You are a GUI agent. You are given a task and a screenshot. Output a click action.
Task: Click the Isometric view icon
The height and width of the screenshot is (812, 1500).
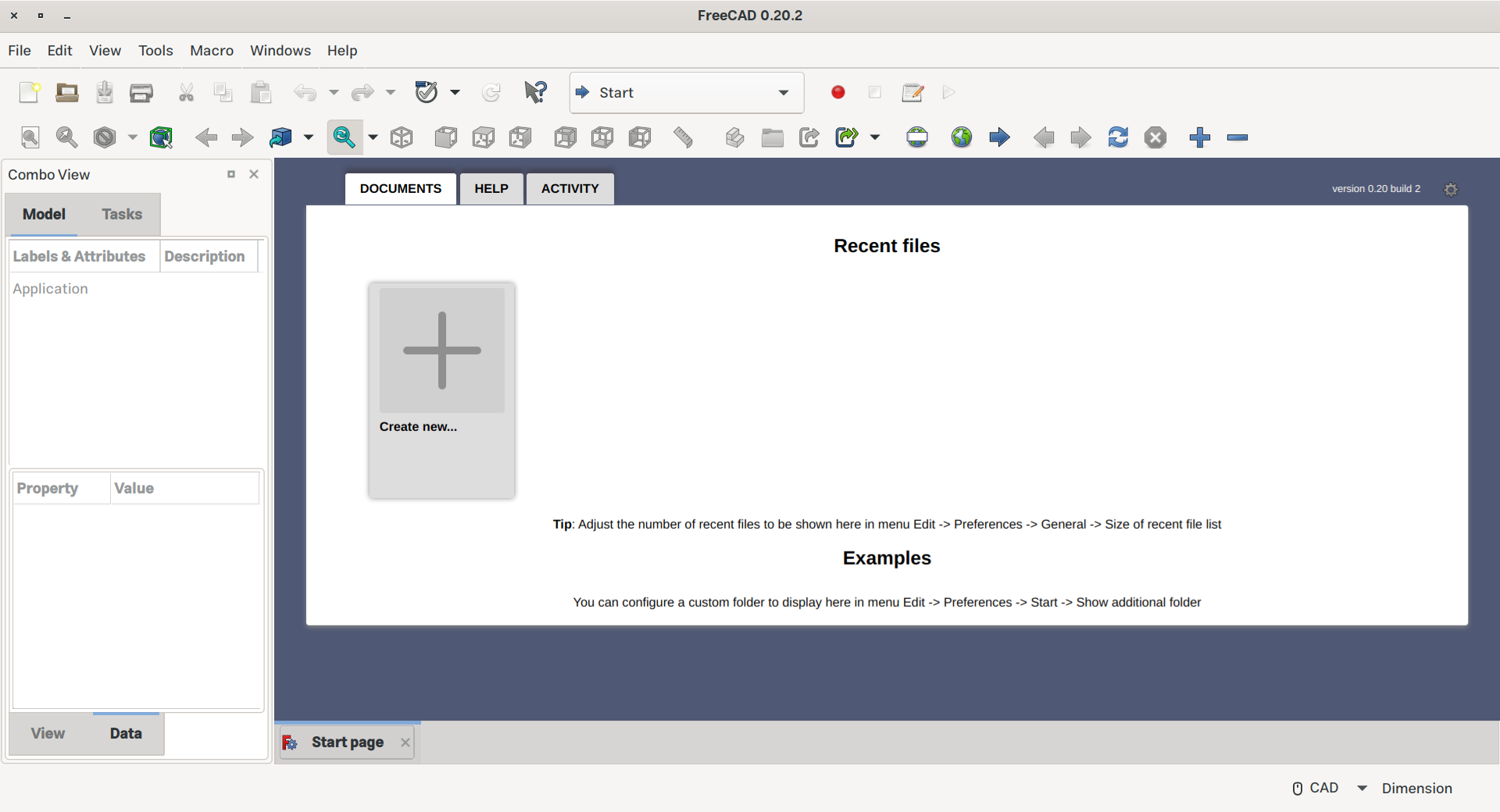(x=402, y=137)
